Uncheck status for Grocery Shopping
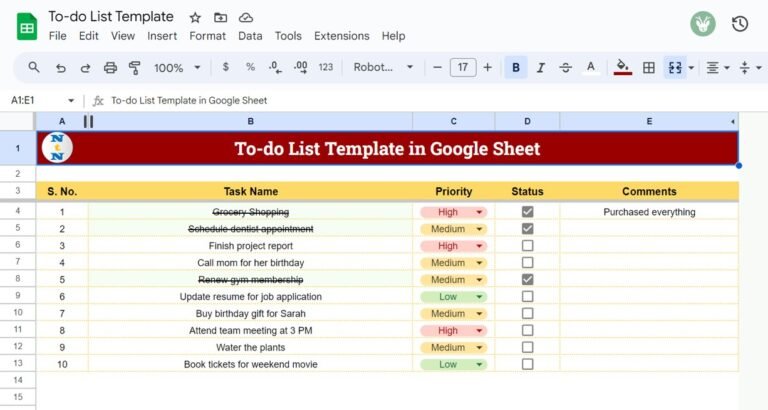The width and height of the screenshot is (768, 410). pos(527,212)
